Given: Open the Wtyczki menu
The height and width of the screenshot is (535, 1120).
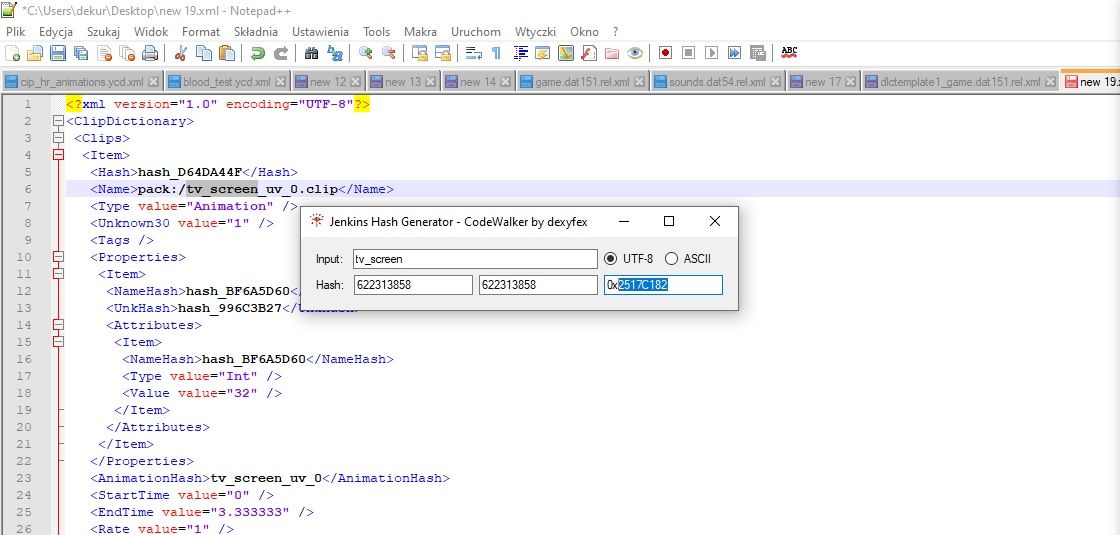Looking at the screenshot, I should (x=536, y=31).
